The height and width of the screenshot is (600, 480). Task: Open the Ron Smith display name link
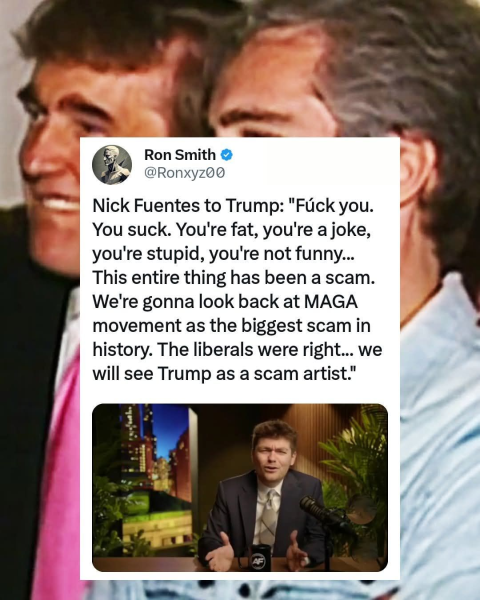point(180,155)
